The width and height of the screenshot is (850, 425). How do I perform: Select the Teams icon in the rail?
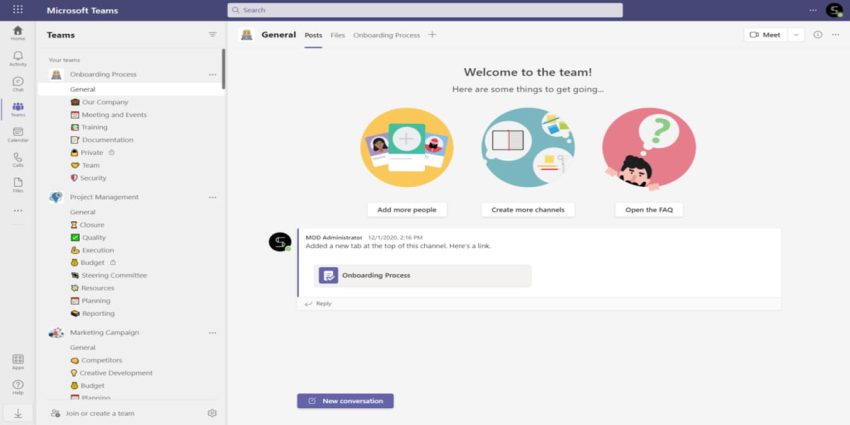(x=18, y=109)
